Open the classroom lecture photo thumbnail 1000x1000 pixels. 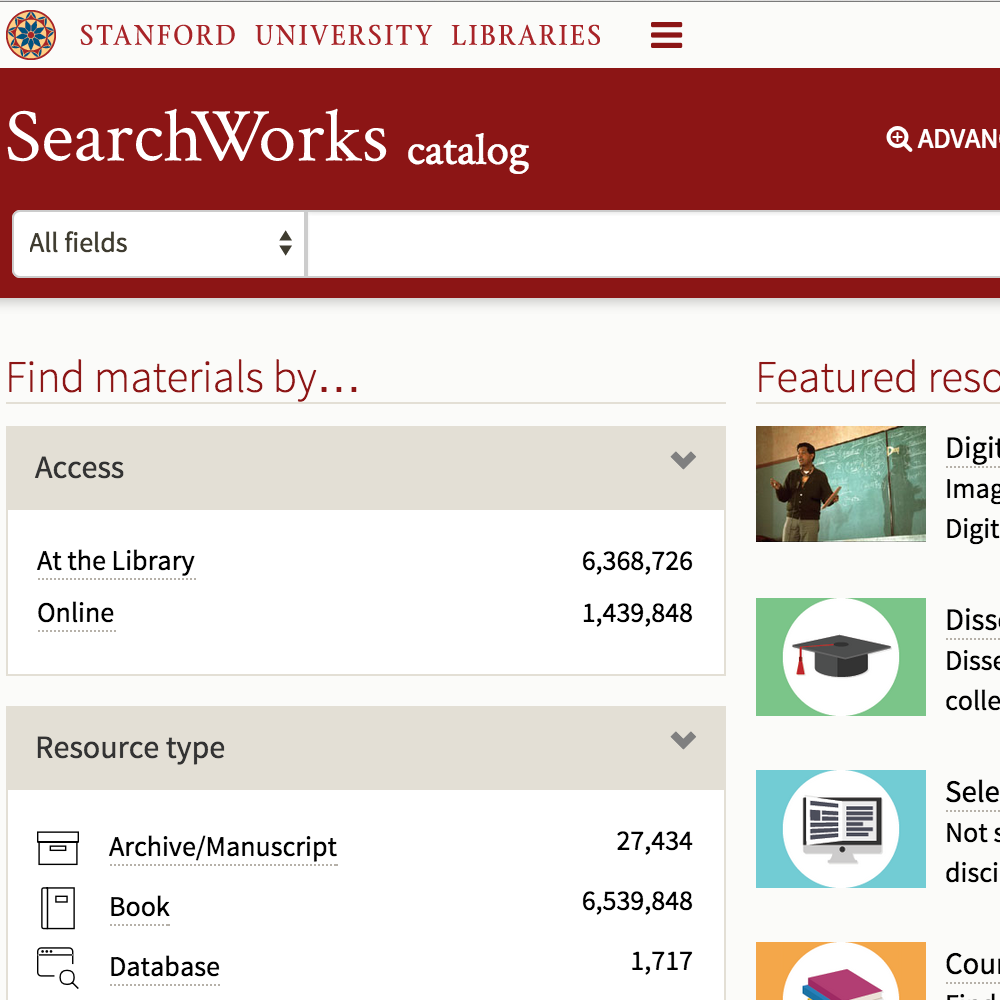tap(841, 484)
